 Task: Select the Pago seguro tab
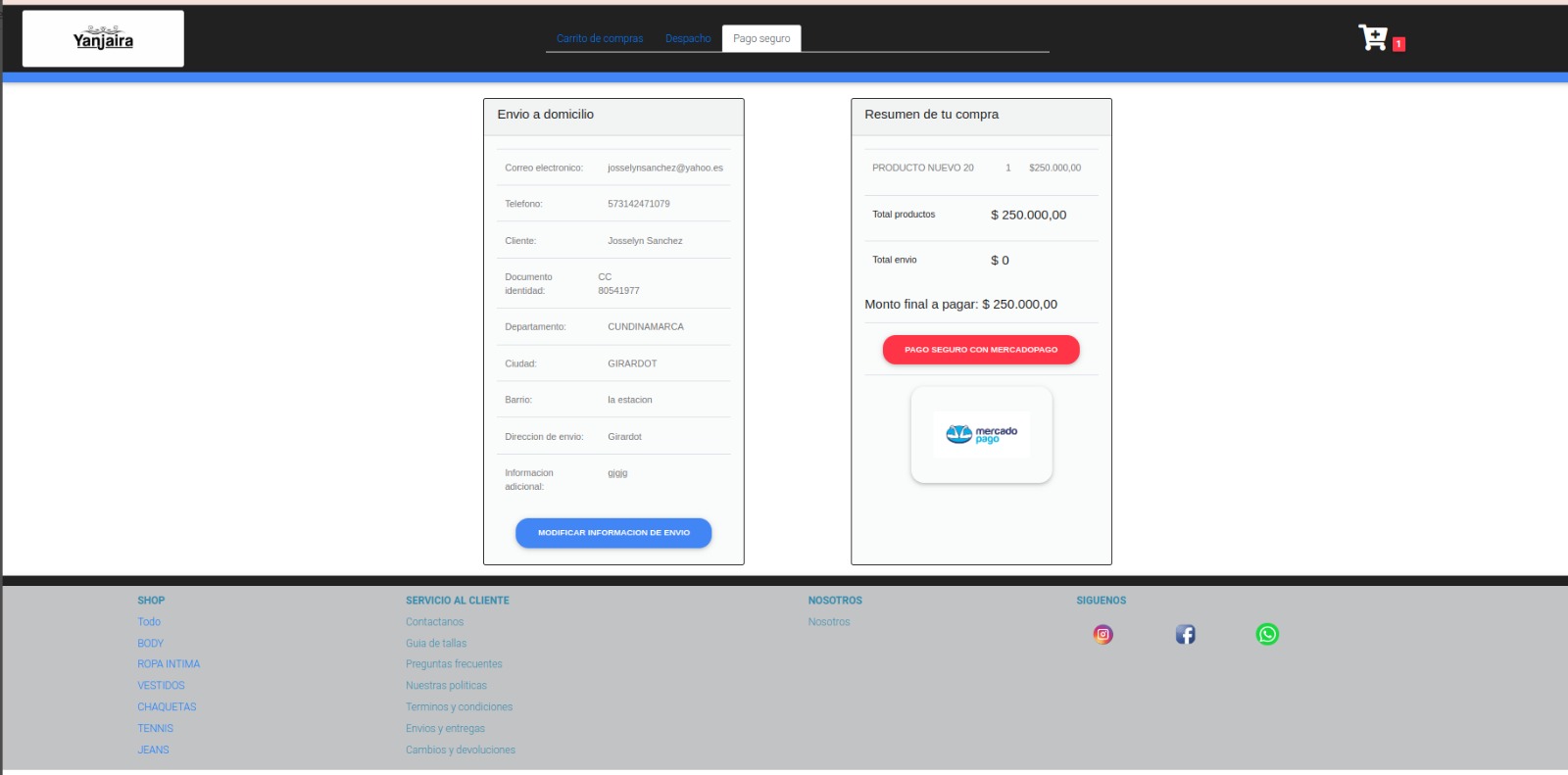pos(761,38)
